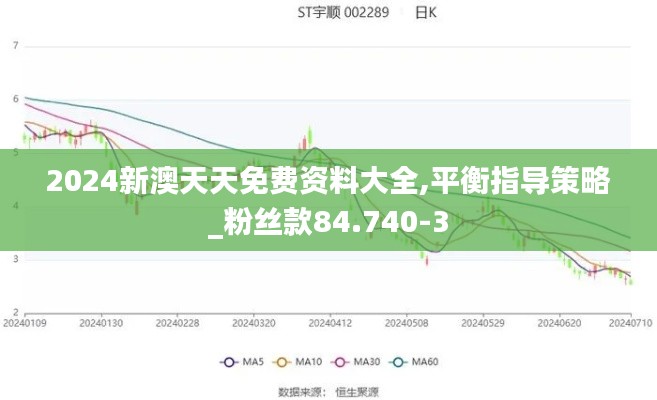Click the 20240109 date axis label
Viewport: 657px width, 400px height.
pyautogui.click(x=25, y=323)
